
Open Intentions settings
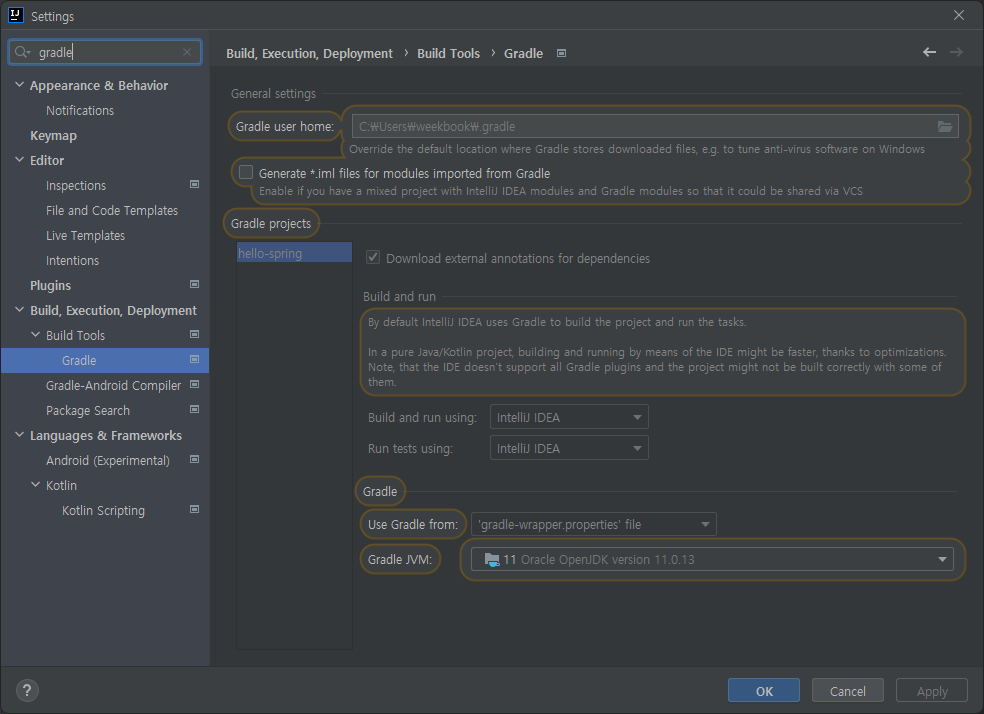(x=72, y=260)
